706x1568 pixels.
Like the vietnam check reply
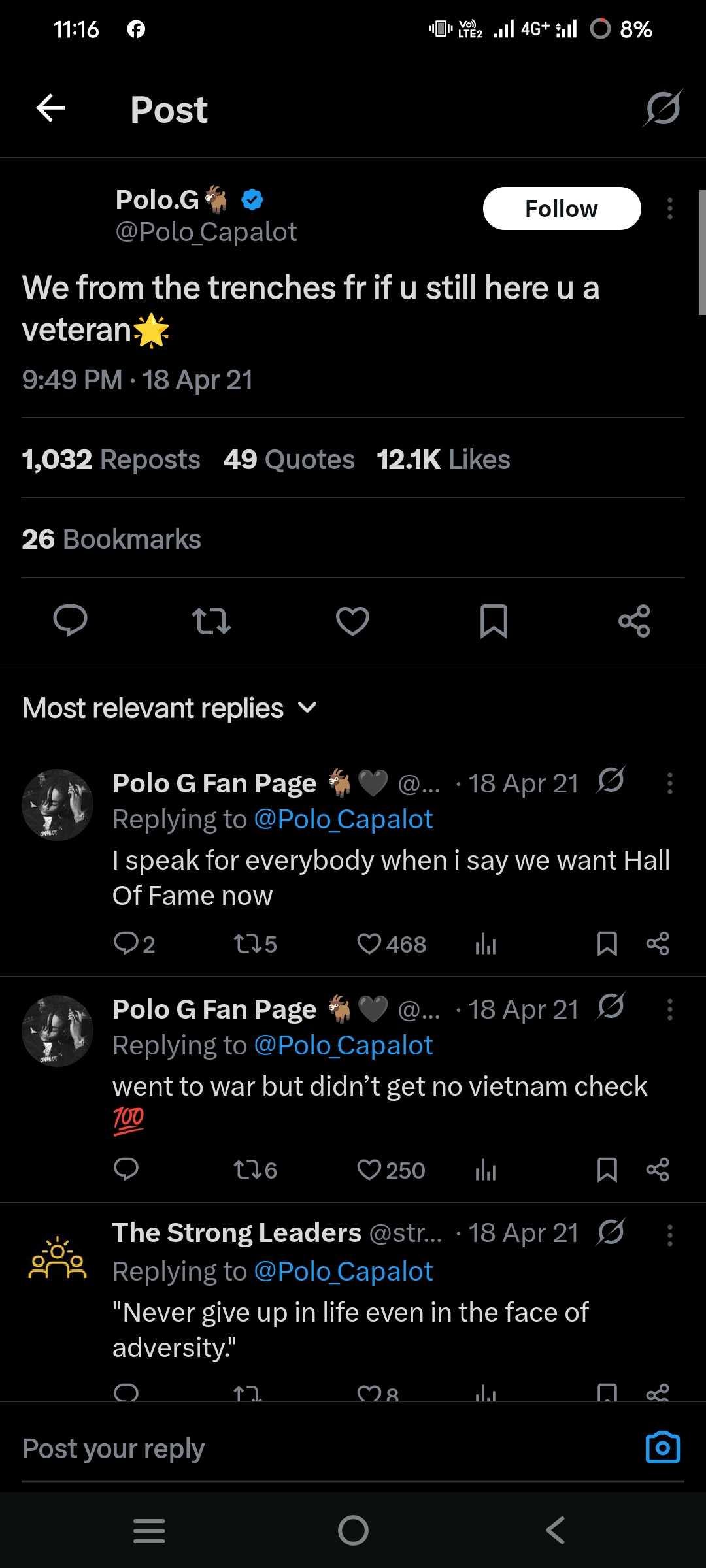coord(391,1170)
